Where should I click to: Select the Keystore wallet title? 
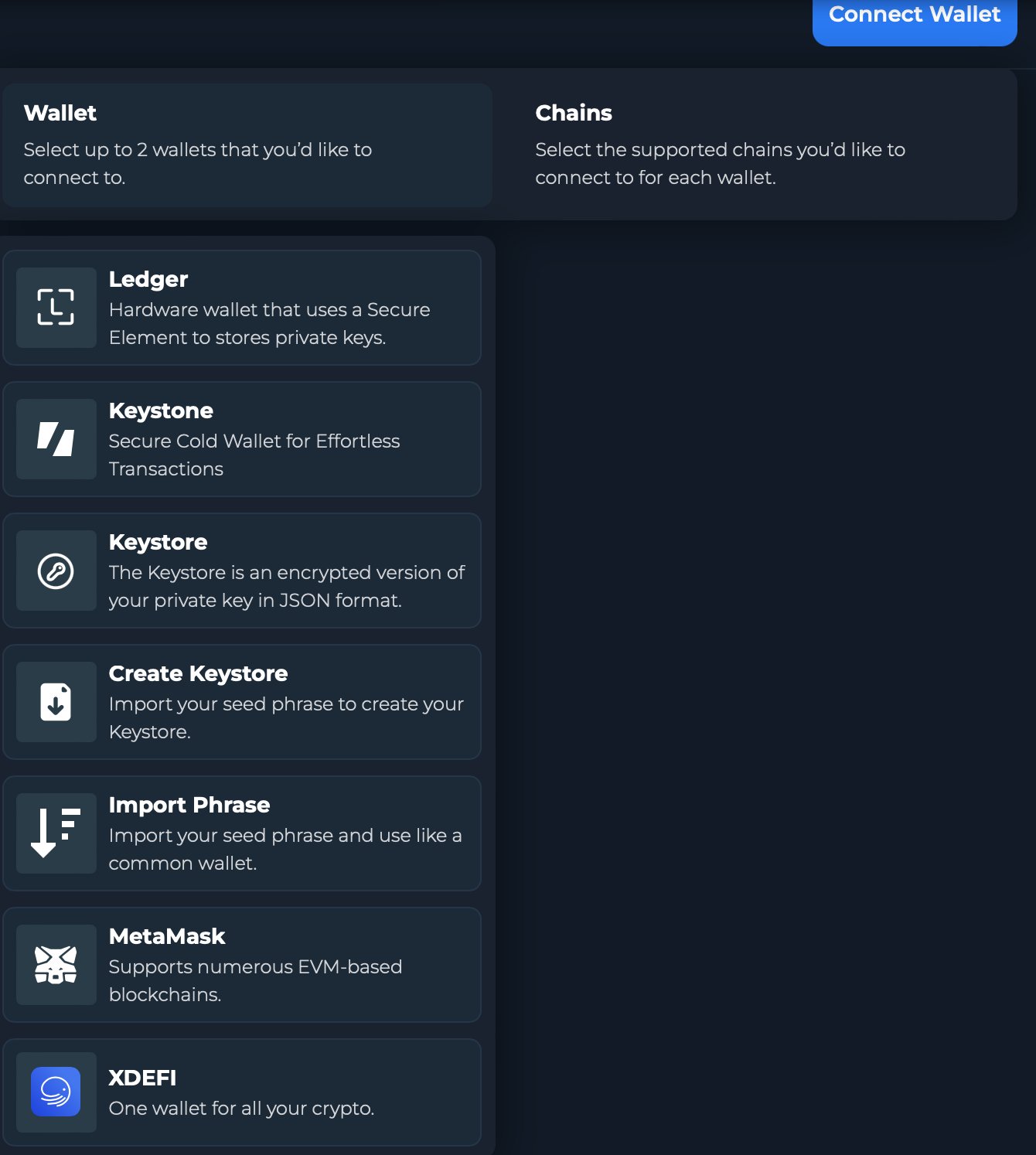click(x=158, y=542)
